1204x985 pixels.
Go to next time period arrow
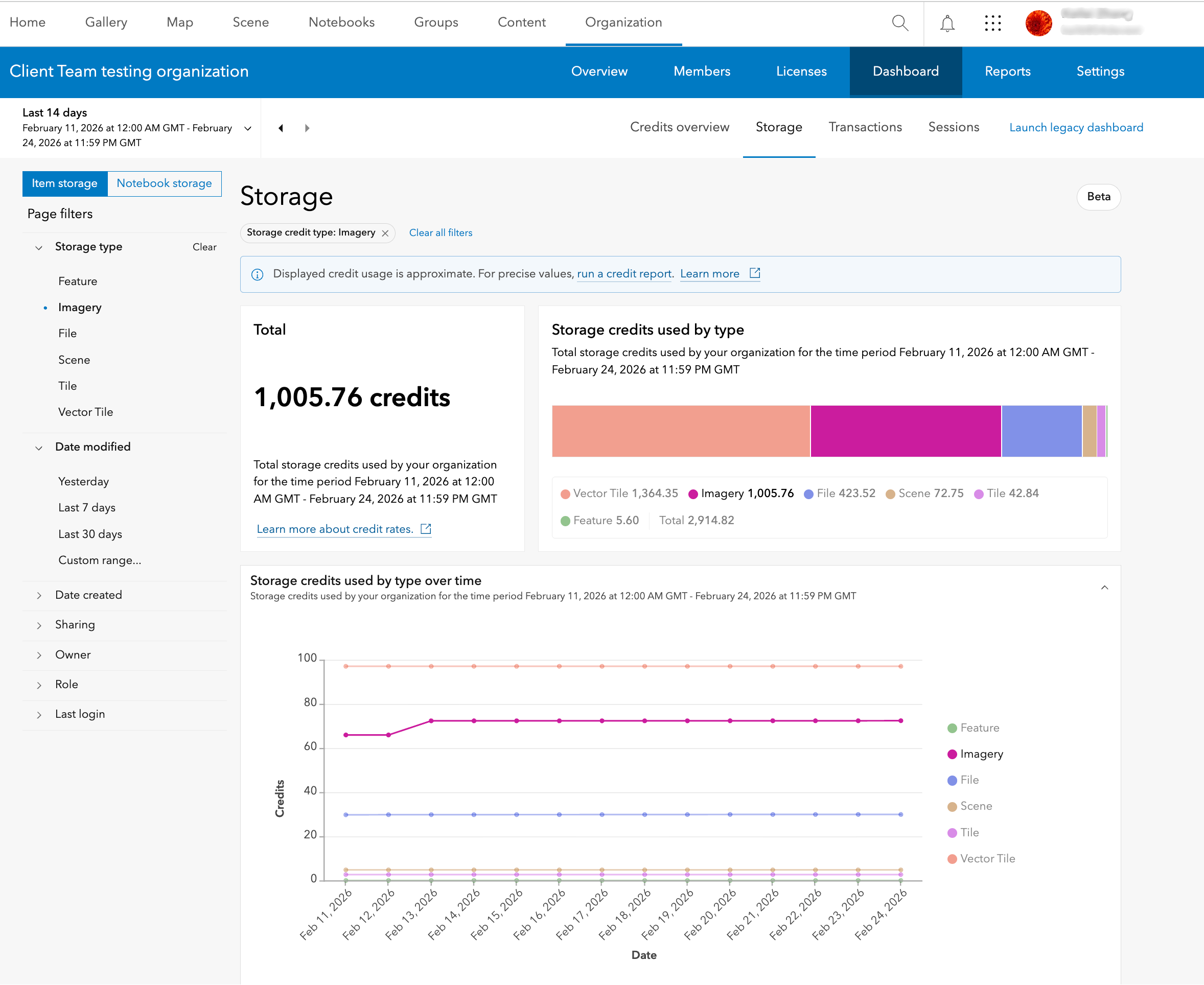[307, 128]
